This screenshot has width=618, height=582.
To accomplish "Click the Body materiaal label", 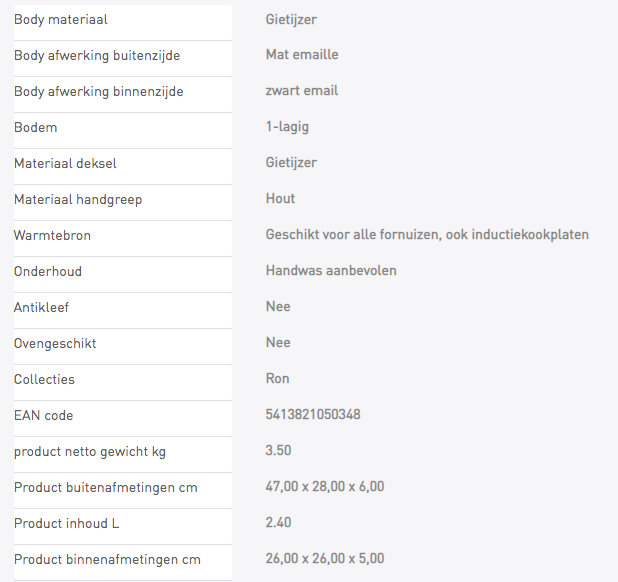I will pyautogui.click(x=61, y=19).
